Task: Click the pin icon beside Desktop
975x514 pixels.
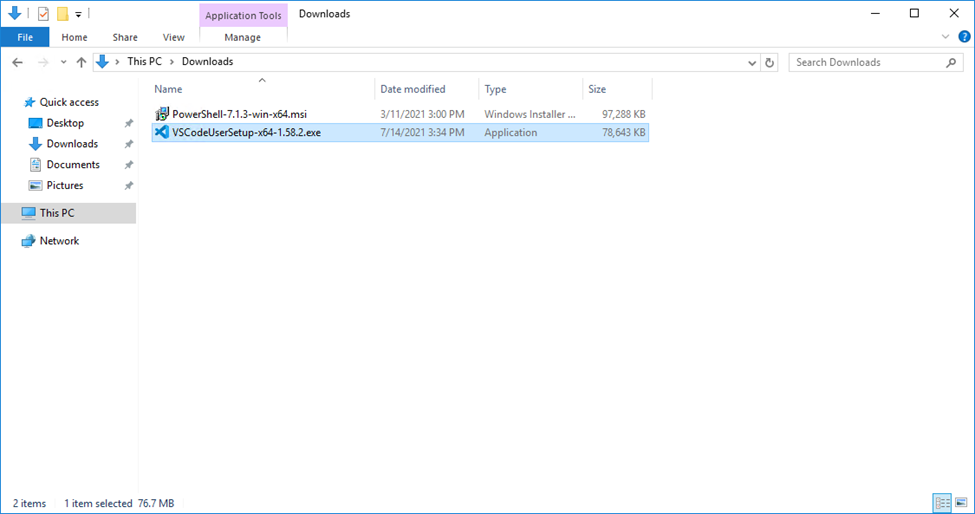Action: point(129,123)
